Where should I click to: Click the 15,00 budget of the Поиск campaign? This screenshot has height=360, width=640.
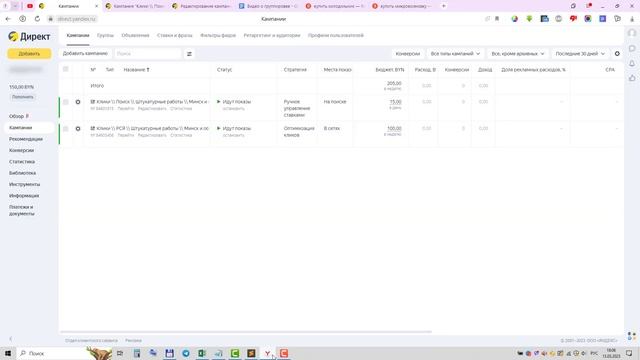(395, 102)
